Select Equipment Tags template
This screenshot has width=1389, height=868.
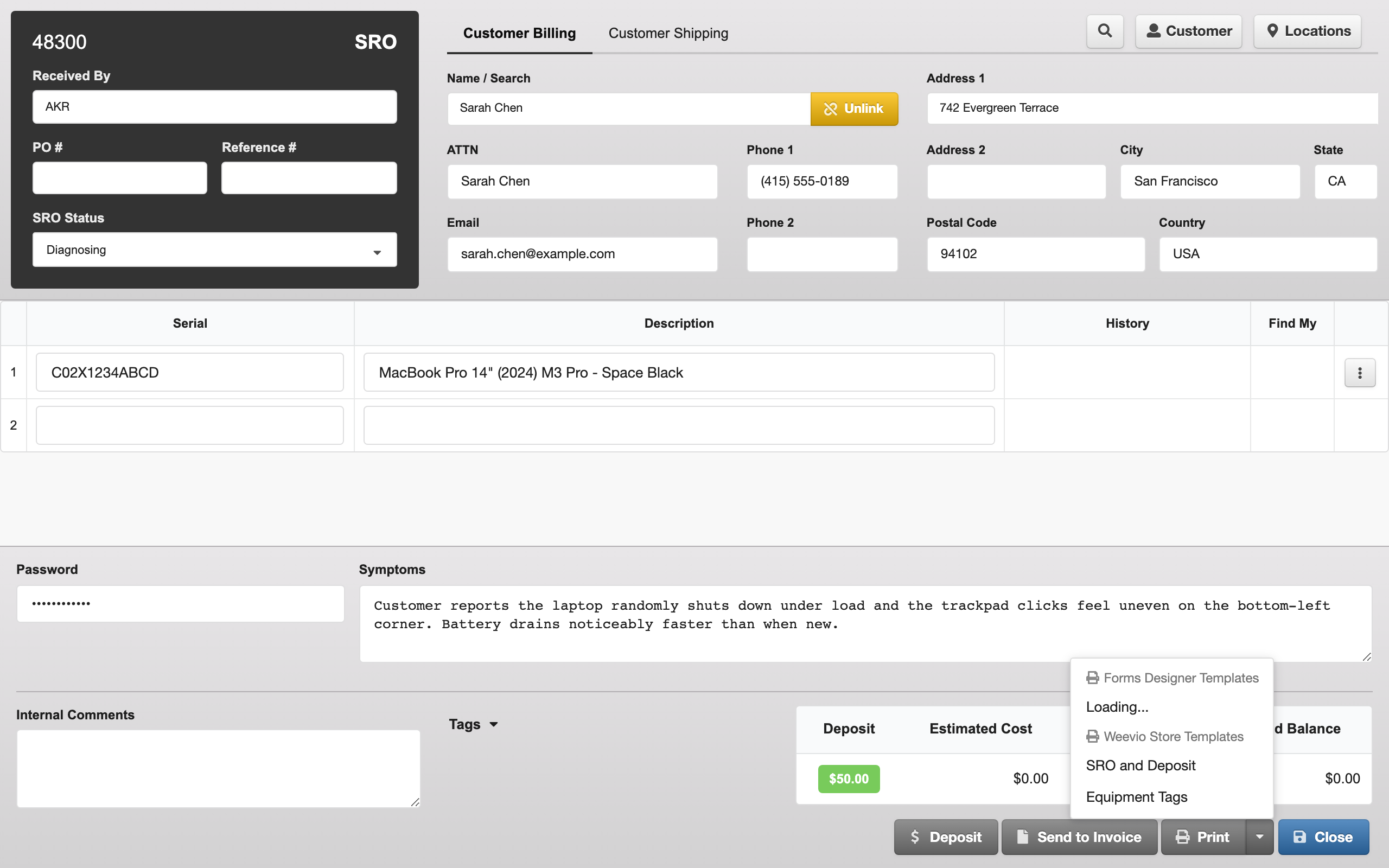(x=1137, y=797)
